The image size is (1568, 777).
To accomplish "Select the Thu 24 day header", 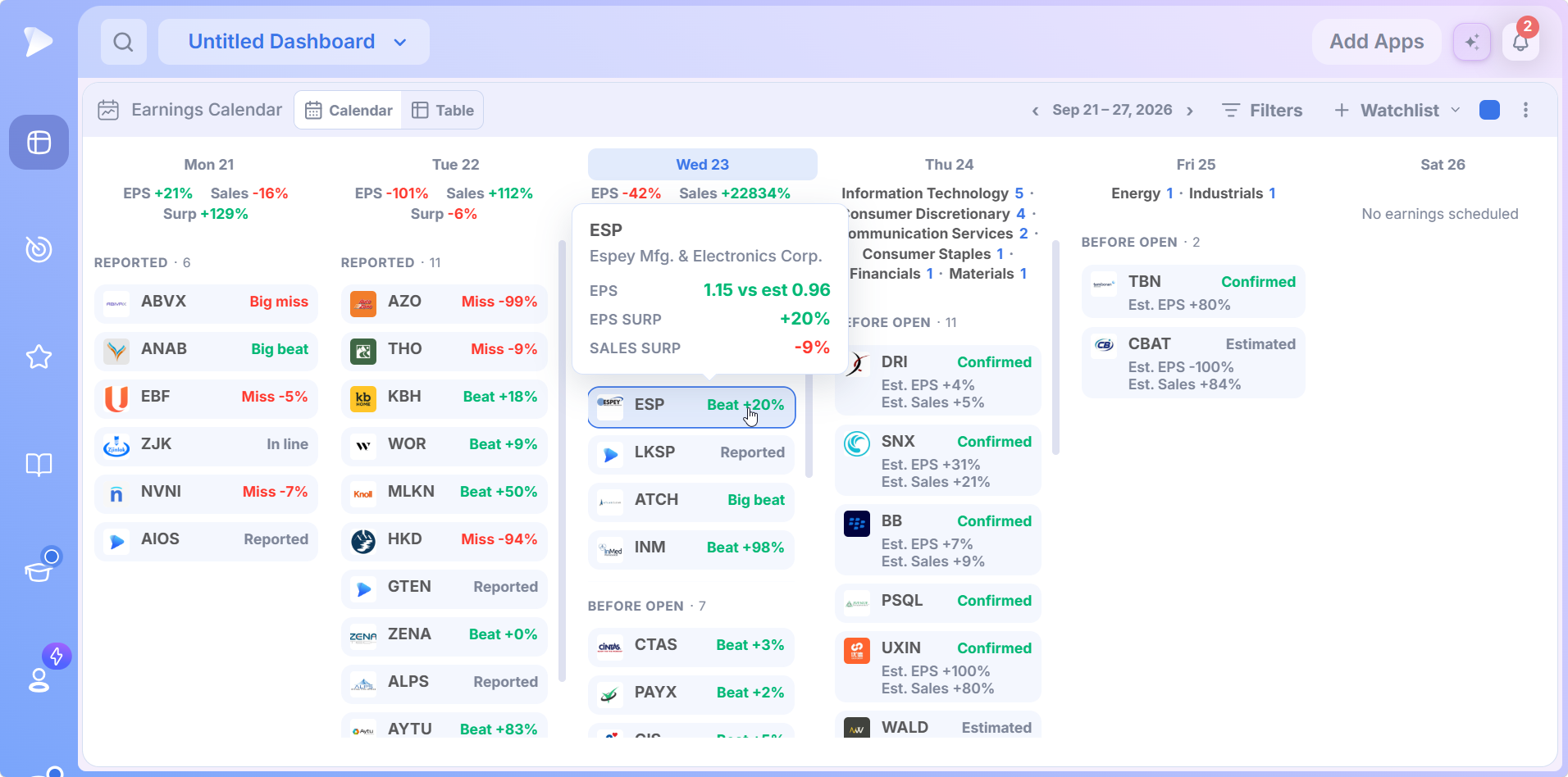I will [x=950, y=164].
